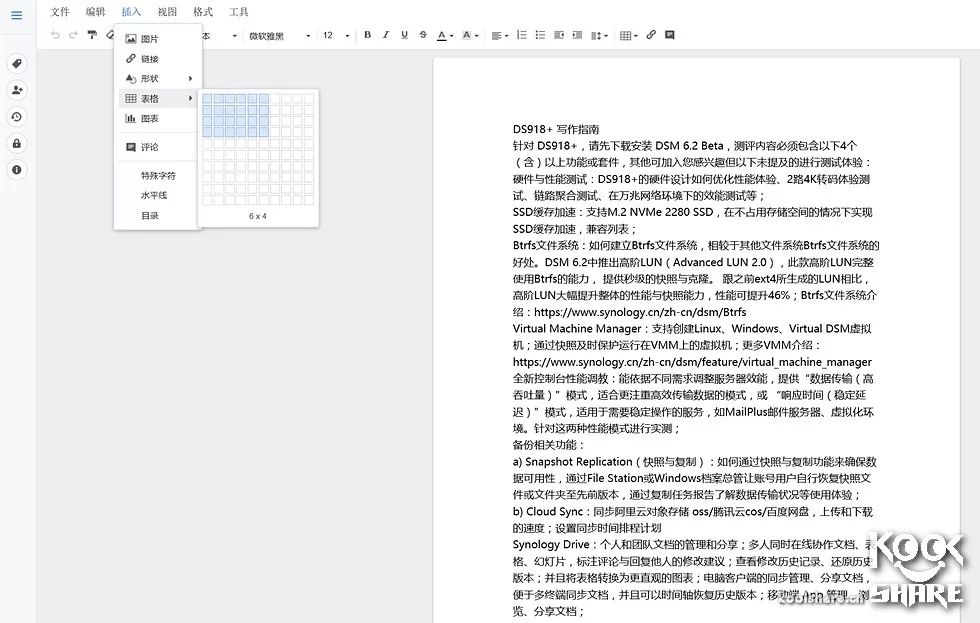Screen dimensions: 980x623
Task: Click the picture icon beside 图片
Action: pyautogui.click(x=131, y=39)
